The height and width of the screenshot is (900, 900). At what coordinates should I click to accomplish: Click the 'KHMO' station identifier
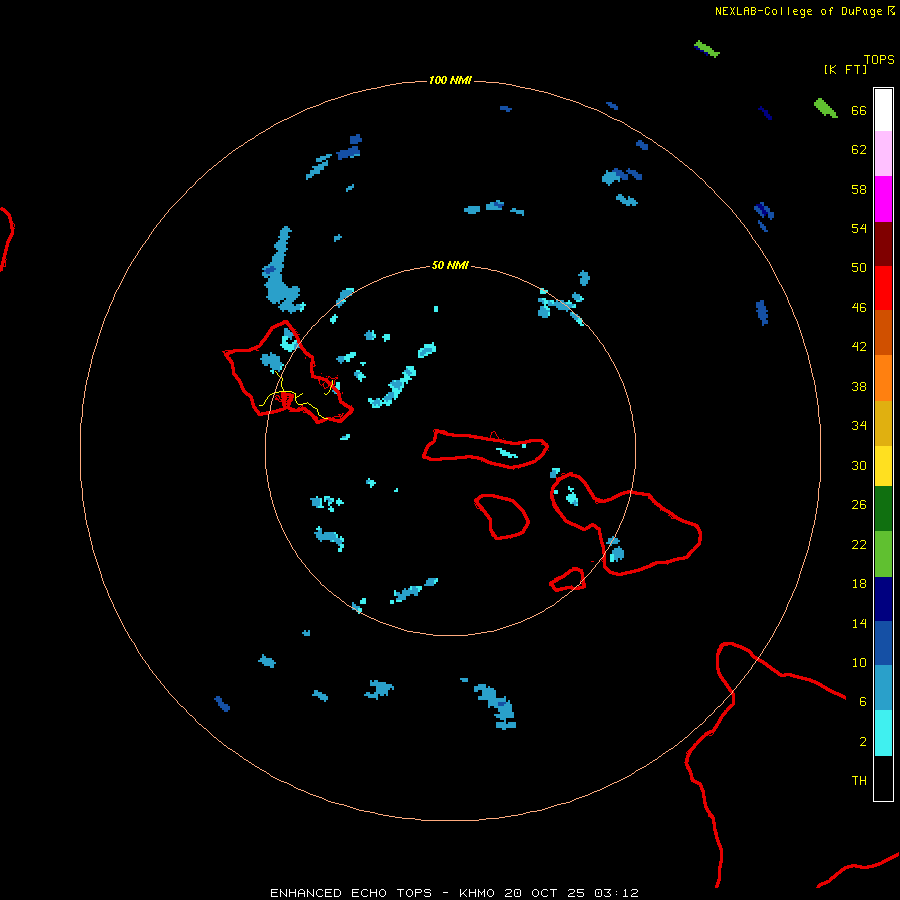point(476,893)
